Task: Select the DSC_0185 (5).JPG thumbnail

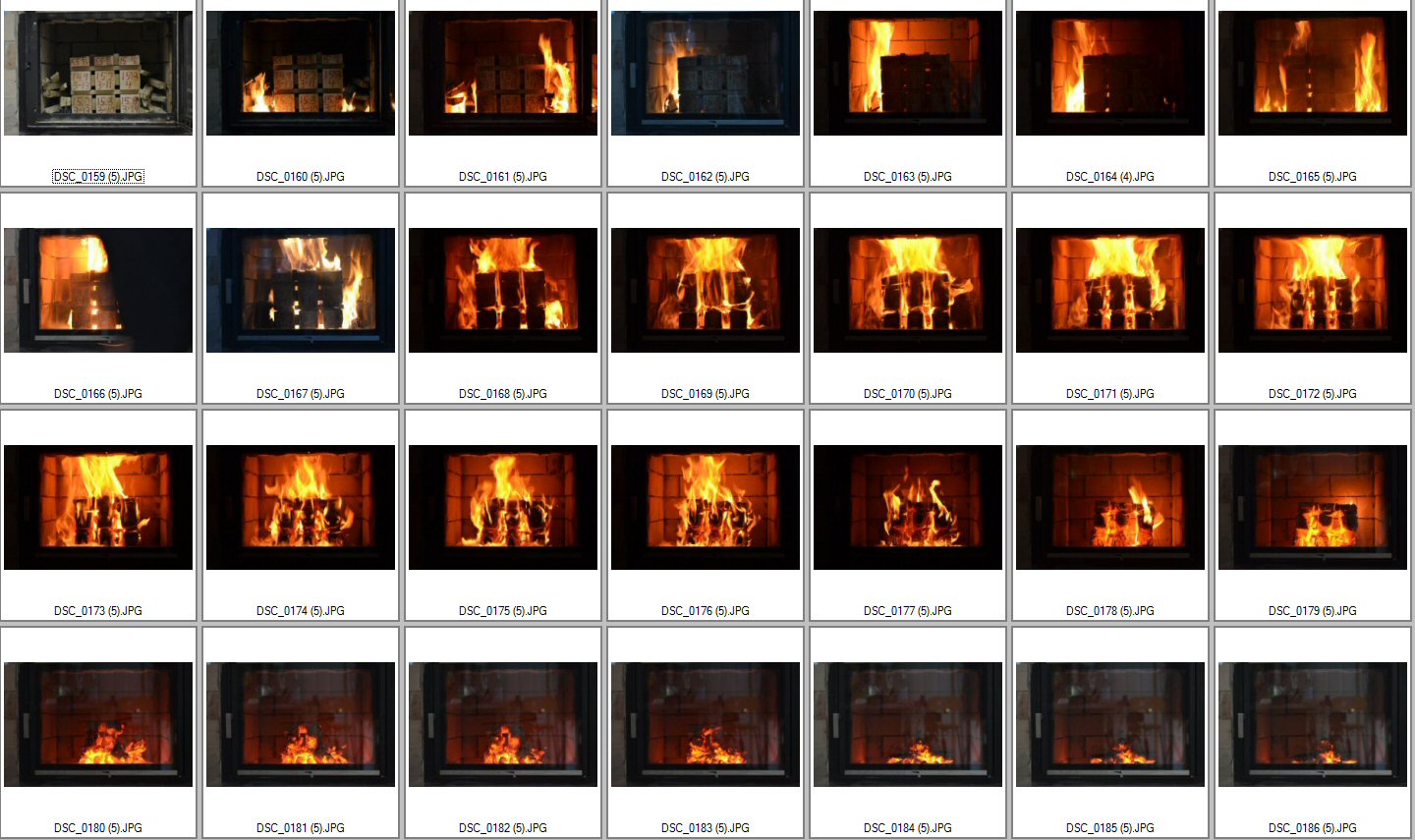Action: click(x=1110, y=725)
